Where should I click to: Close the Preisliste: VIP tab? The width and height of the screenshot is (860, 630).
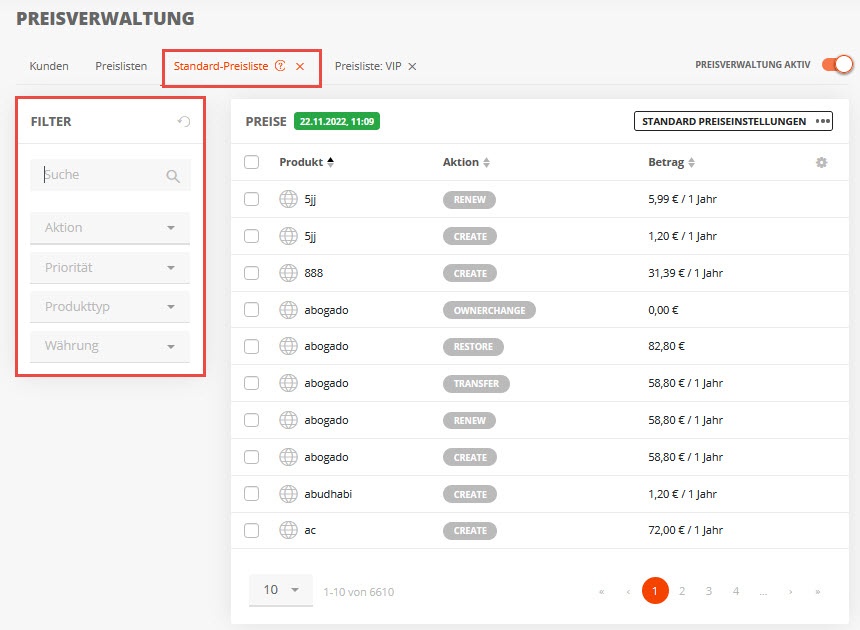pyautogui.click(x=412, y=66)
